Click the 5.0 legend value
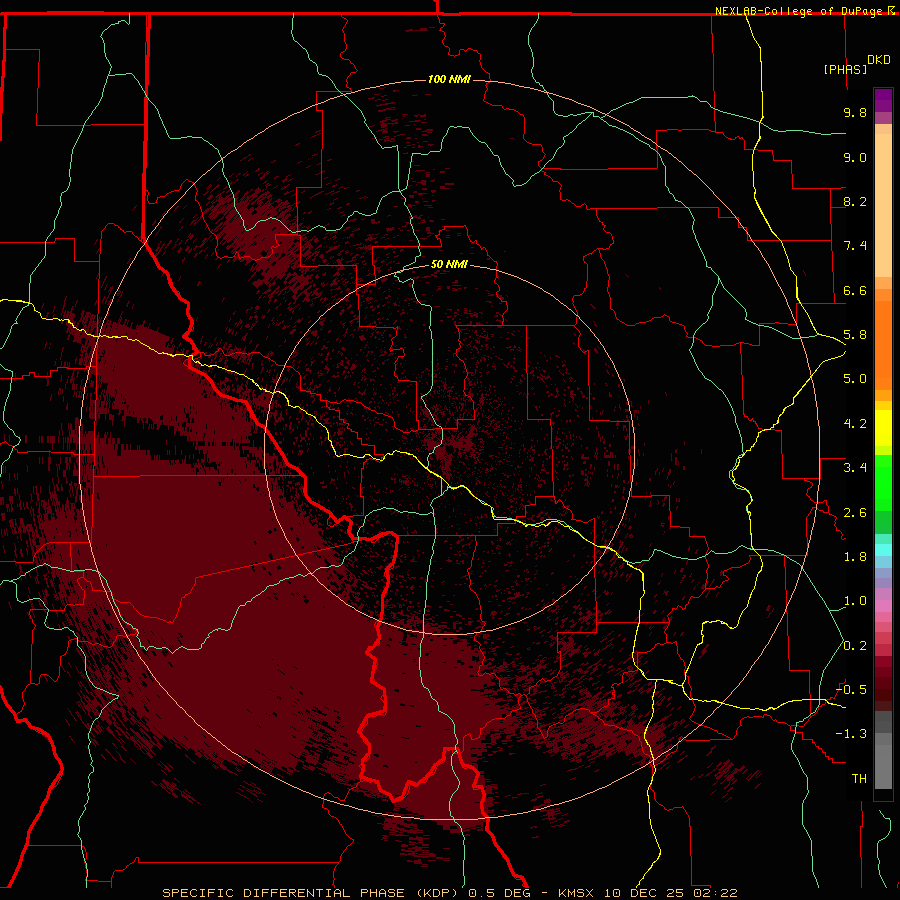Screen dimensions: 900x900 point(855,379)
